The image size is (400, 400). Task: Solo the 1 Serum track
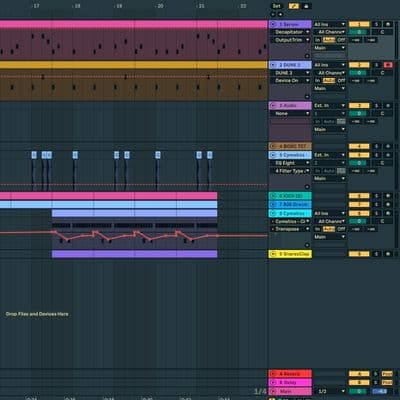tap(376, 24)
